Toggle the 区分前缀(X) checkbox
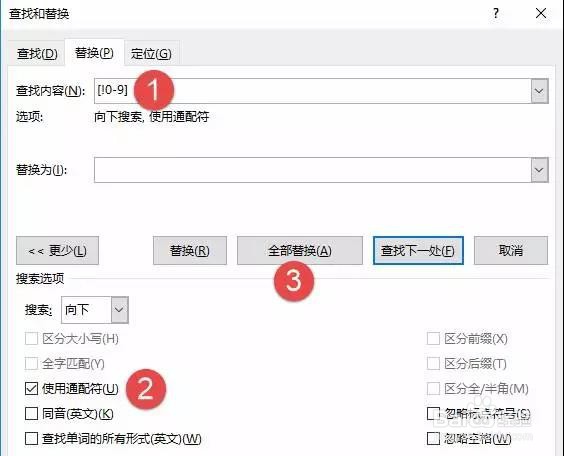 click(x=433, y=338)
